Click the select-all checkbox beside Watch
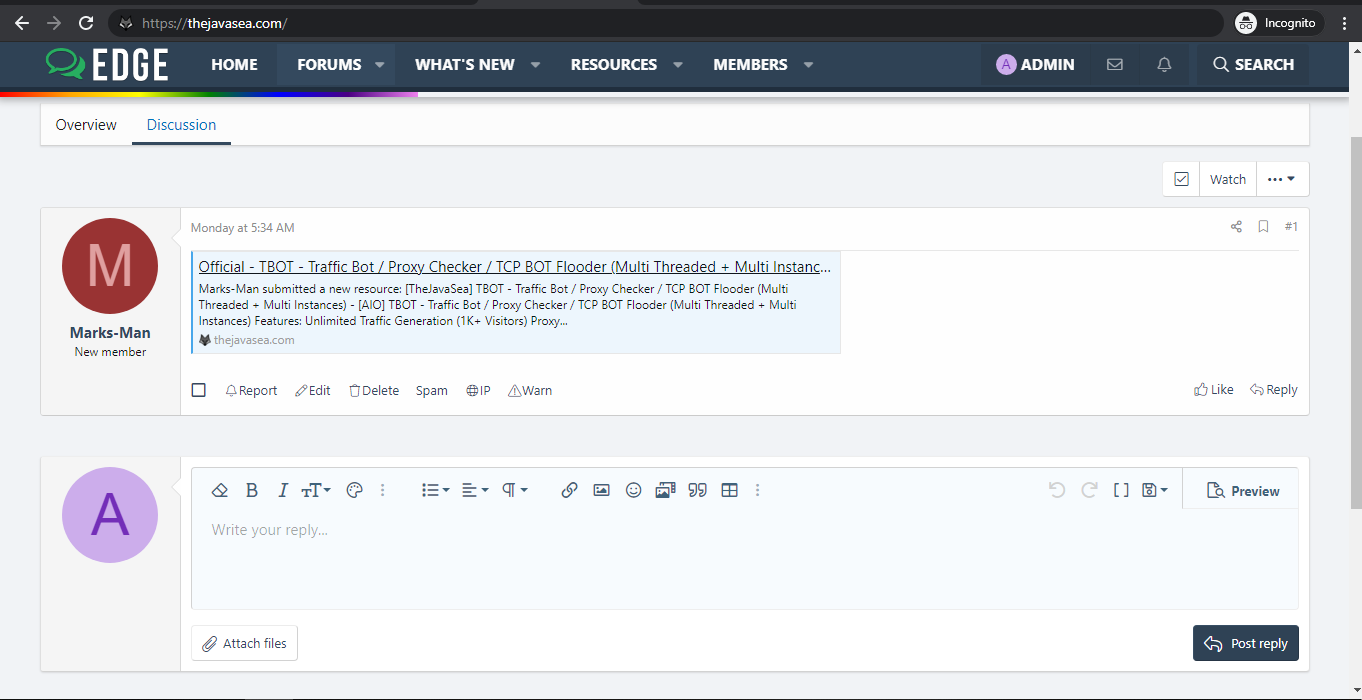Screen dimensions: 1362x700 (x=1181, y=179)
